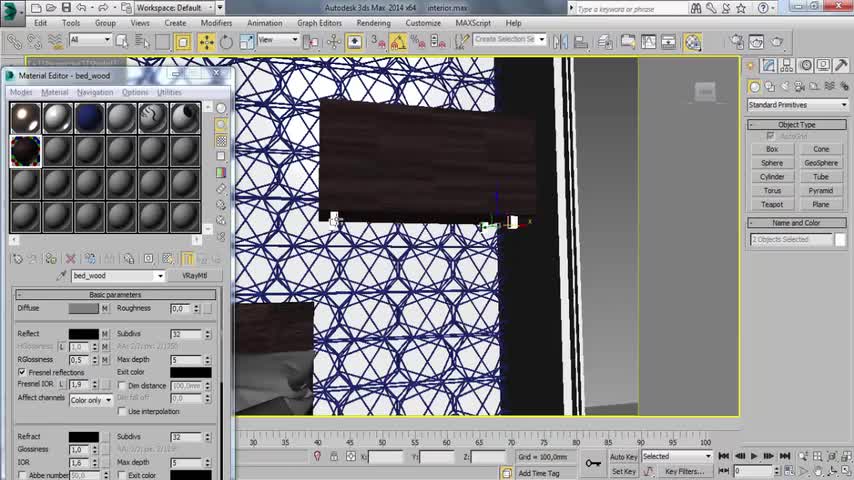Click the Render Production teapot icon
The width and height of the screenshot is (854, 480).
click(777, 42)
